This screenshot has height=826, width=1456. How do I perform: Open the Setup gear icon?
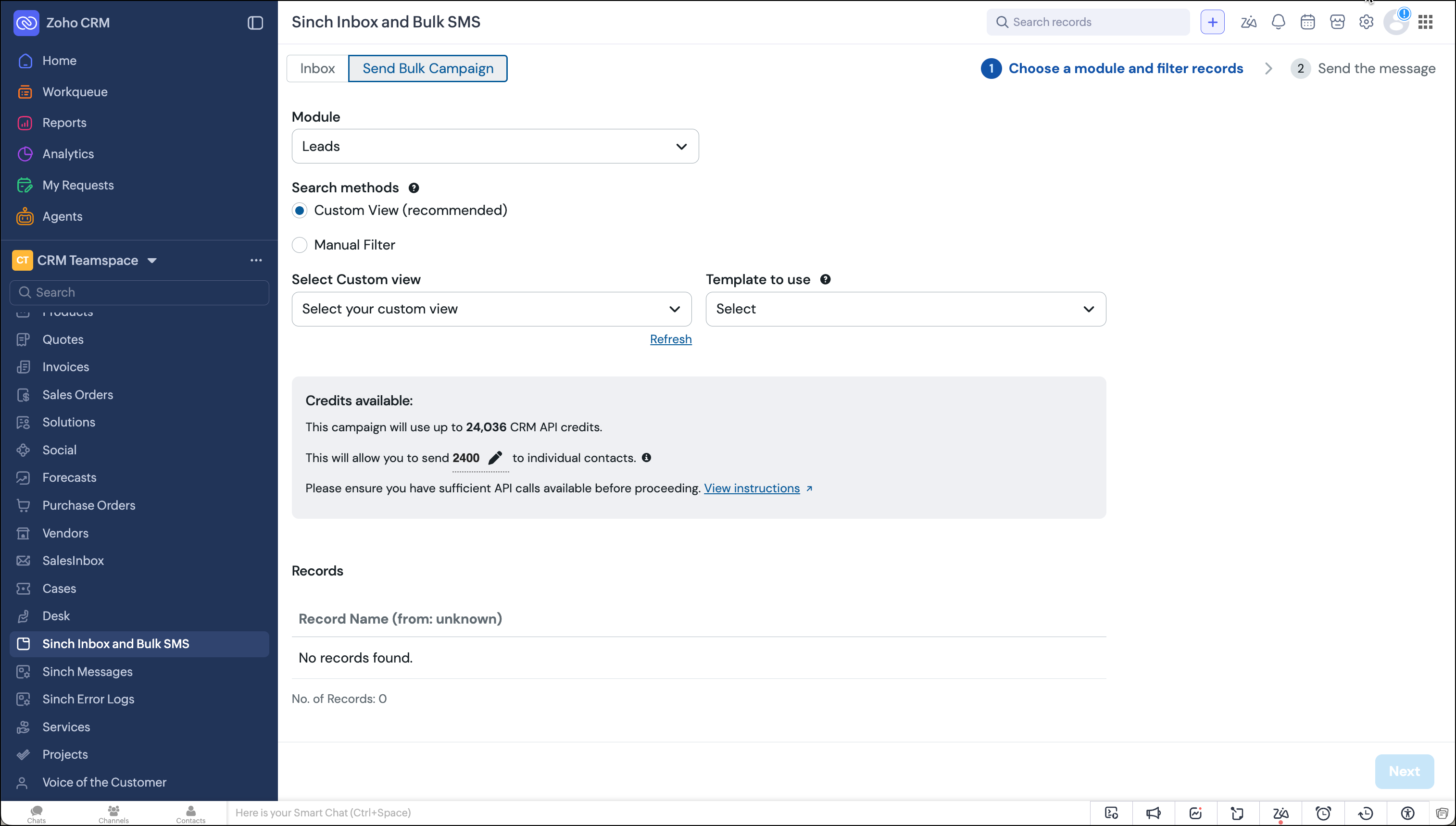pos(1366,22)
